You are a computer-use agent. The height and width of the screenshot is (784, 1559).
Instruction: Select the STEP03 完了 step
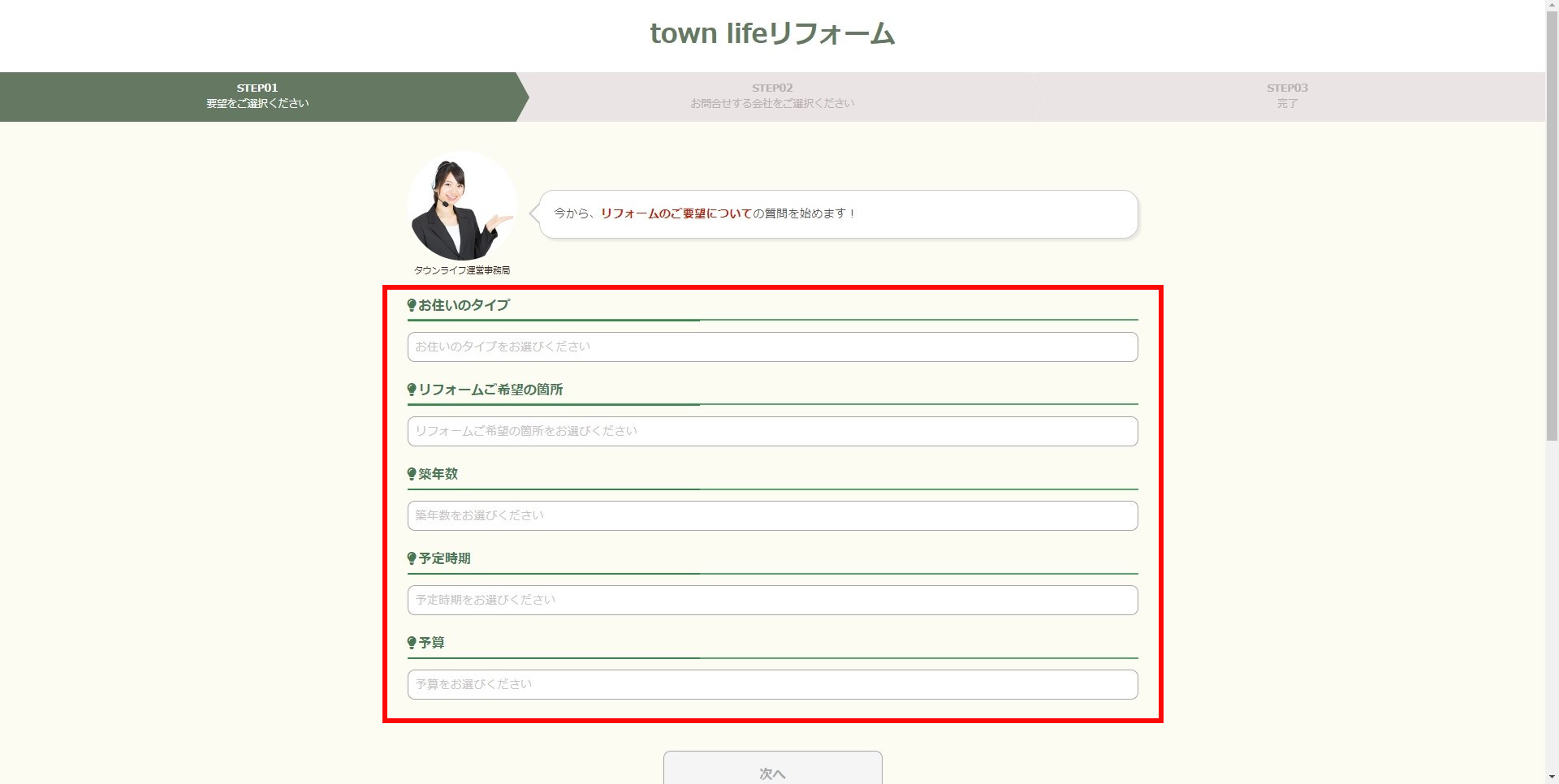[x=1287, y=97]
